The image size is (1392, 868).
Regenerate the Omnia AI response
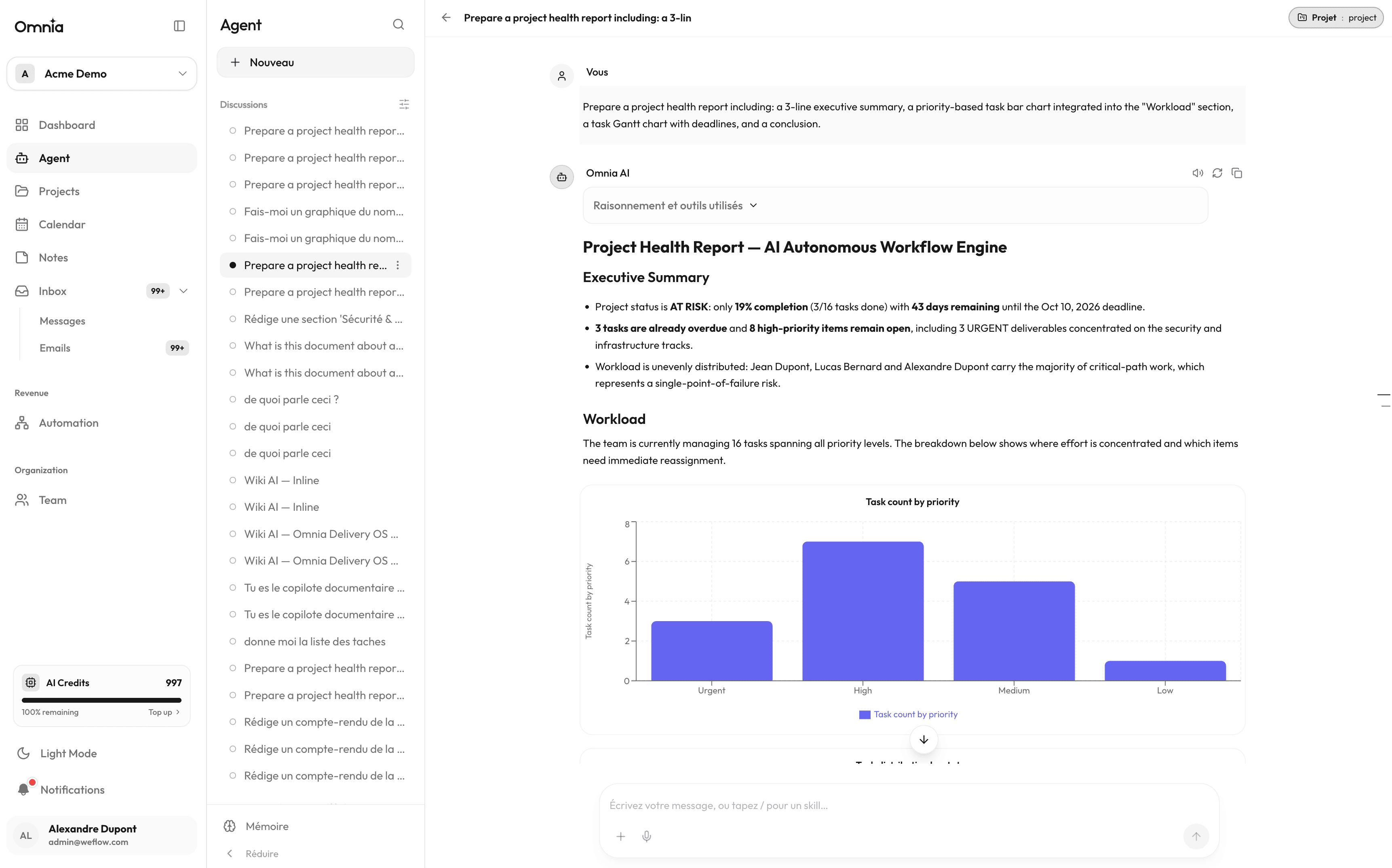1217,173
